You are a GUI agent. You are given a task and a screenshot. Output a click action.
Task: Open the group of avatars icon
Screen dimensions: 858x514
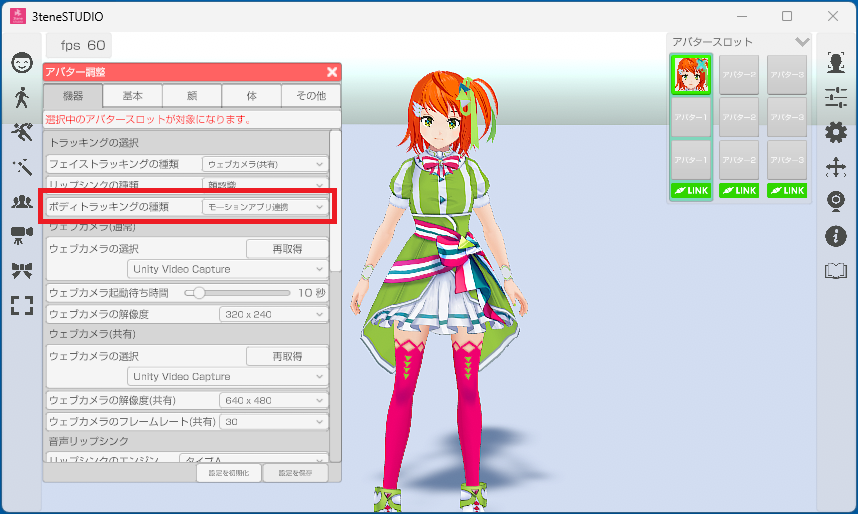pos(22,201)
